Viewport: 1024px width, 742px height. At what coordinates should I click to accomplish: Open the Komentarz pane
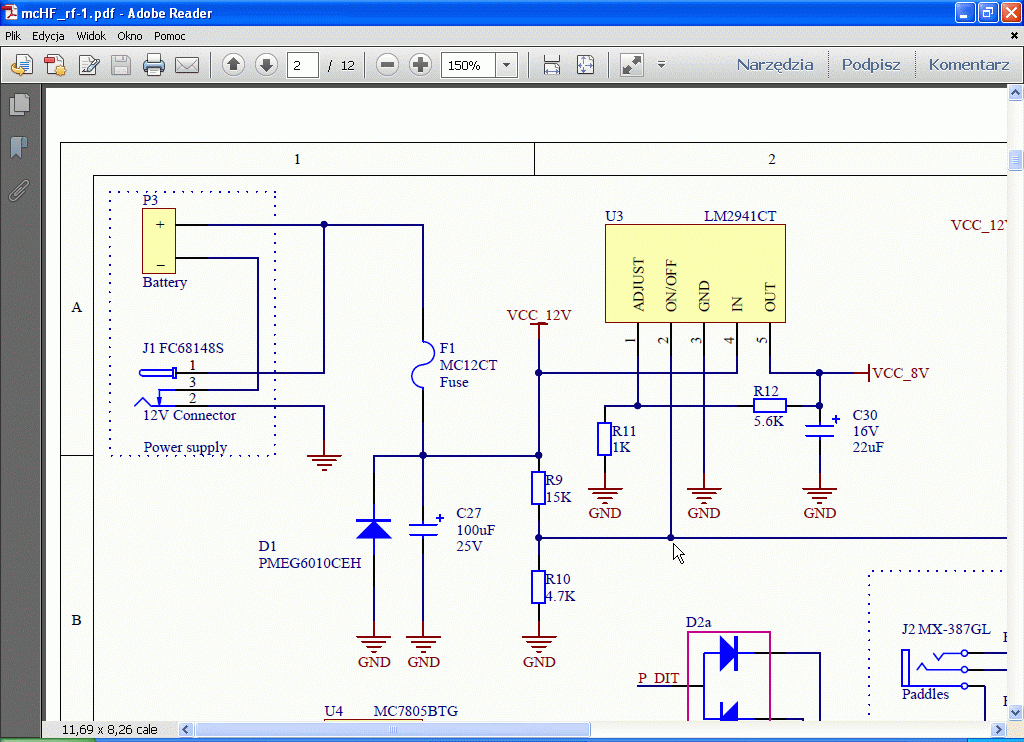(968, 65)
